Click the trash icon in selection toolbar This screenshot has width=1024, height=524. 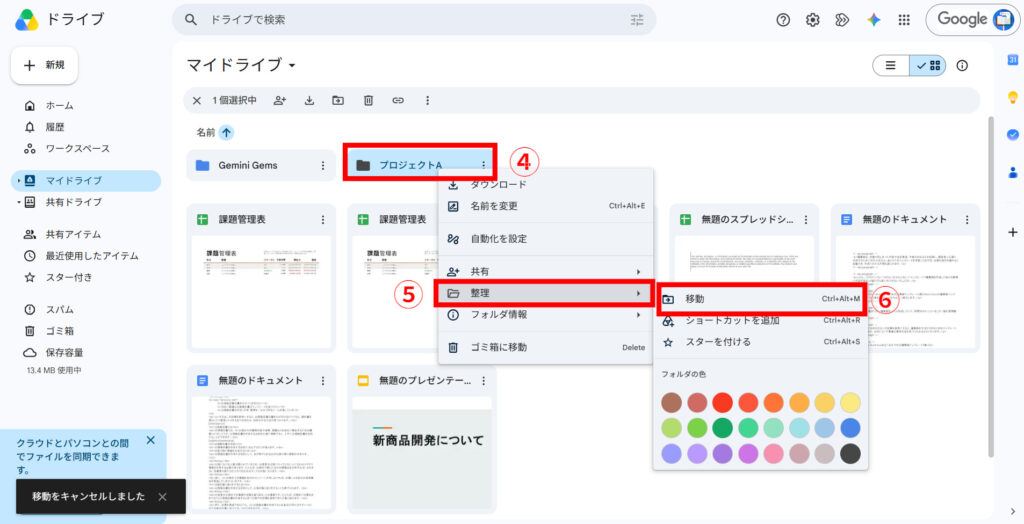coord(368,101)
